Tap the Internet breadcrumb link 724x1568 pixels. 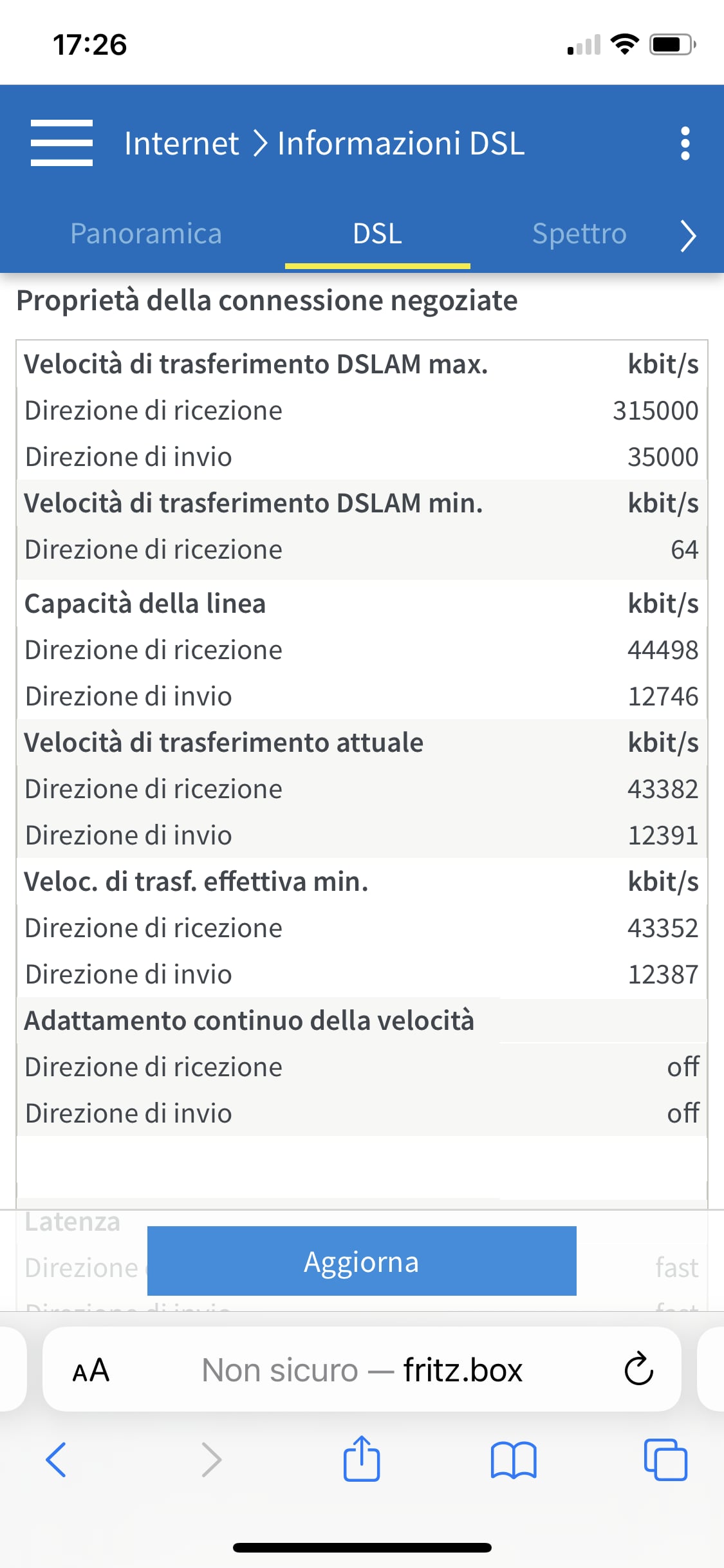tap(181, 143)
